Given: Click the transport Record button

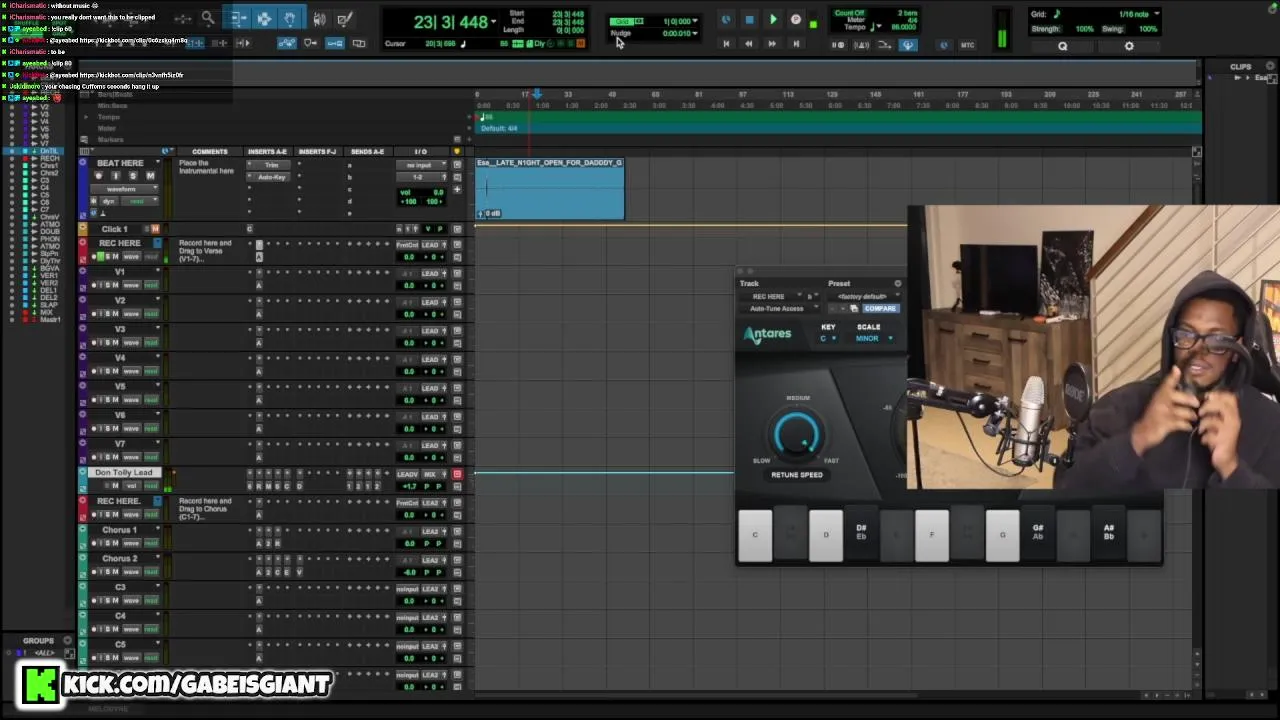Looking at the screenshot, I should 796,19.
